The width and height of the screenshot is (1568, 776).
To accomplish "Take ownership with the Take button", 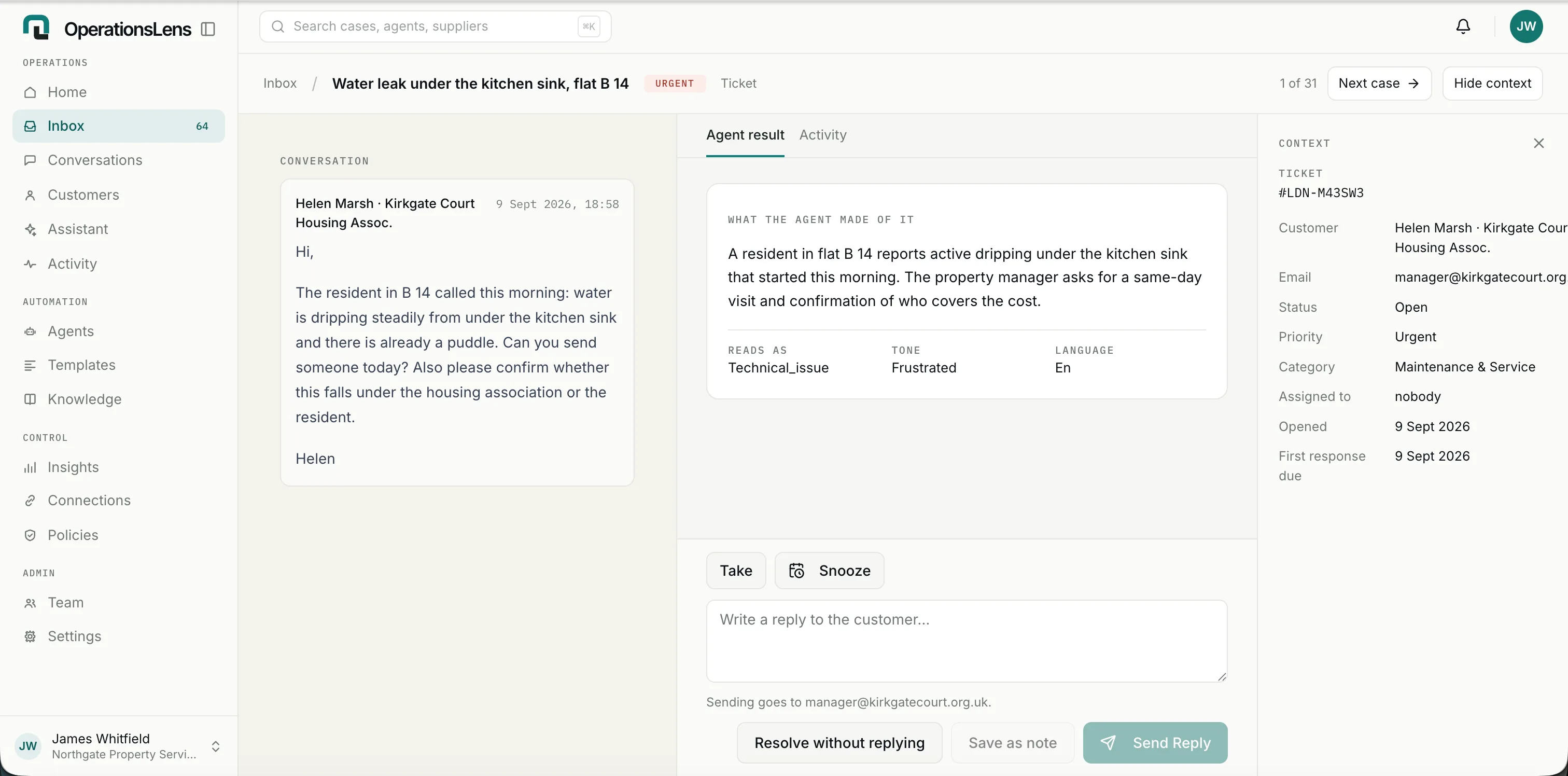I will click(735, 571).
